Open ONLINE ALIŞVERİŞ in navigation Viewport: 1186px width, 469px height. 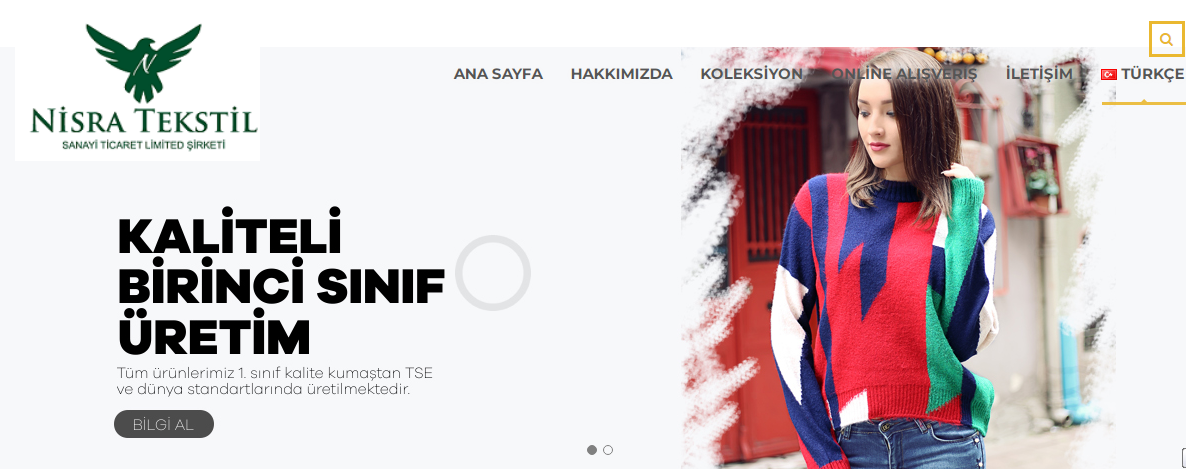pos(904,74)
